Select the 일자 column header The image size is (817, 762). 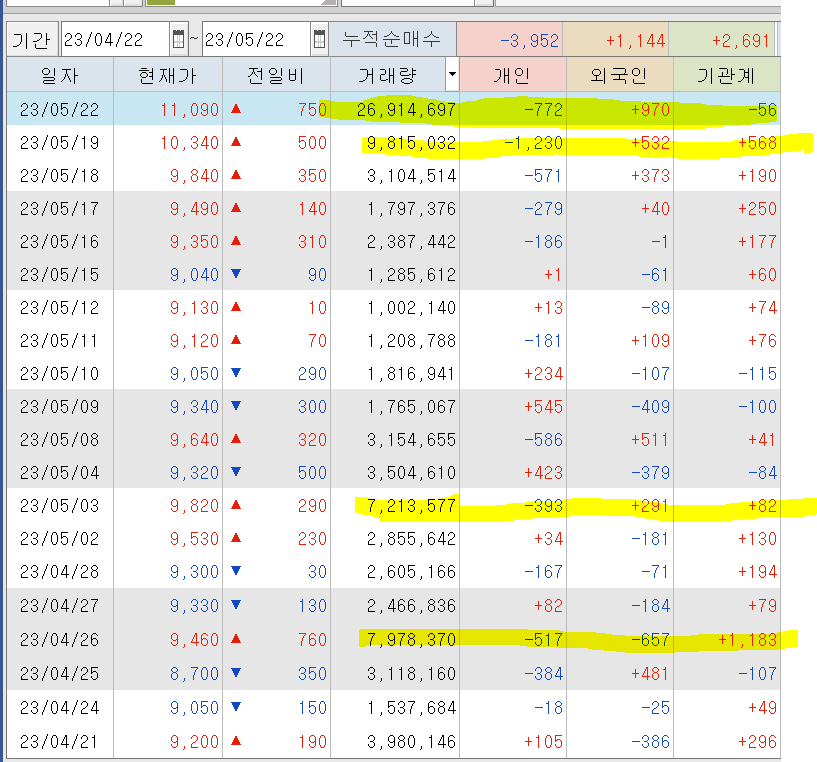[60, 75]
